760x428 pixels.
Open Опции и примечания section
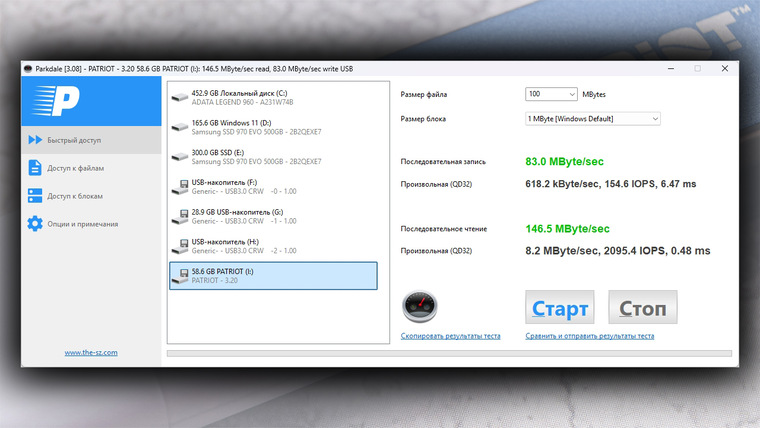tap(91, 224)
